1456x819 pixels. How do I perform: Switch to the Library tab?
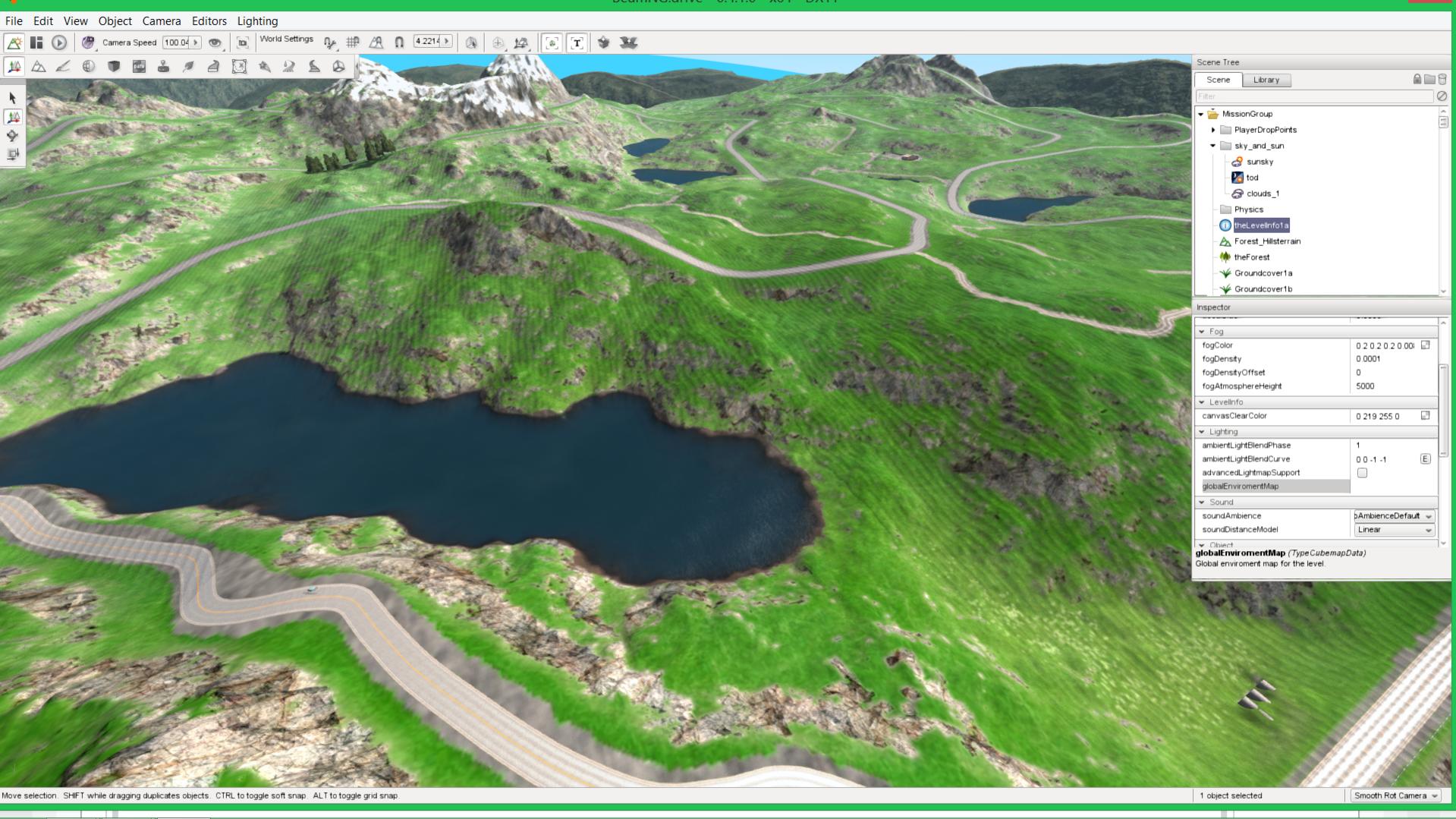tap(1266, 80)
